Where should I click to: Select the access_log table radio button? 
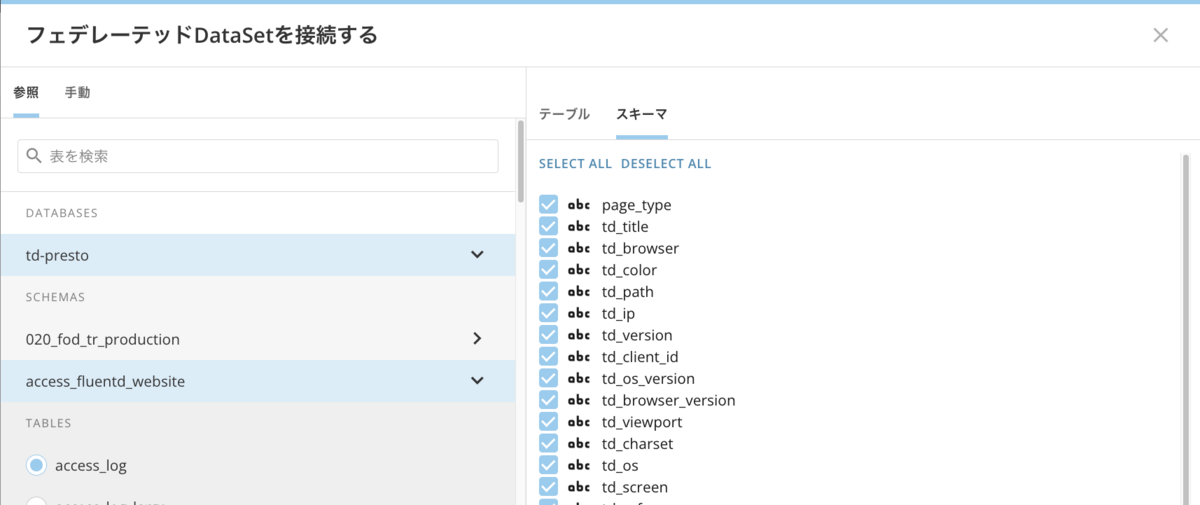pos(37,465)
